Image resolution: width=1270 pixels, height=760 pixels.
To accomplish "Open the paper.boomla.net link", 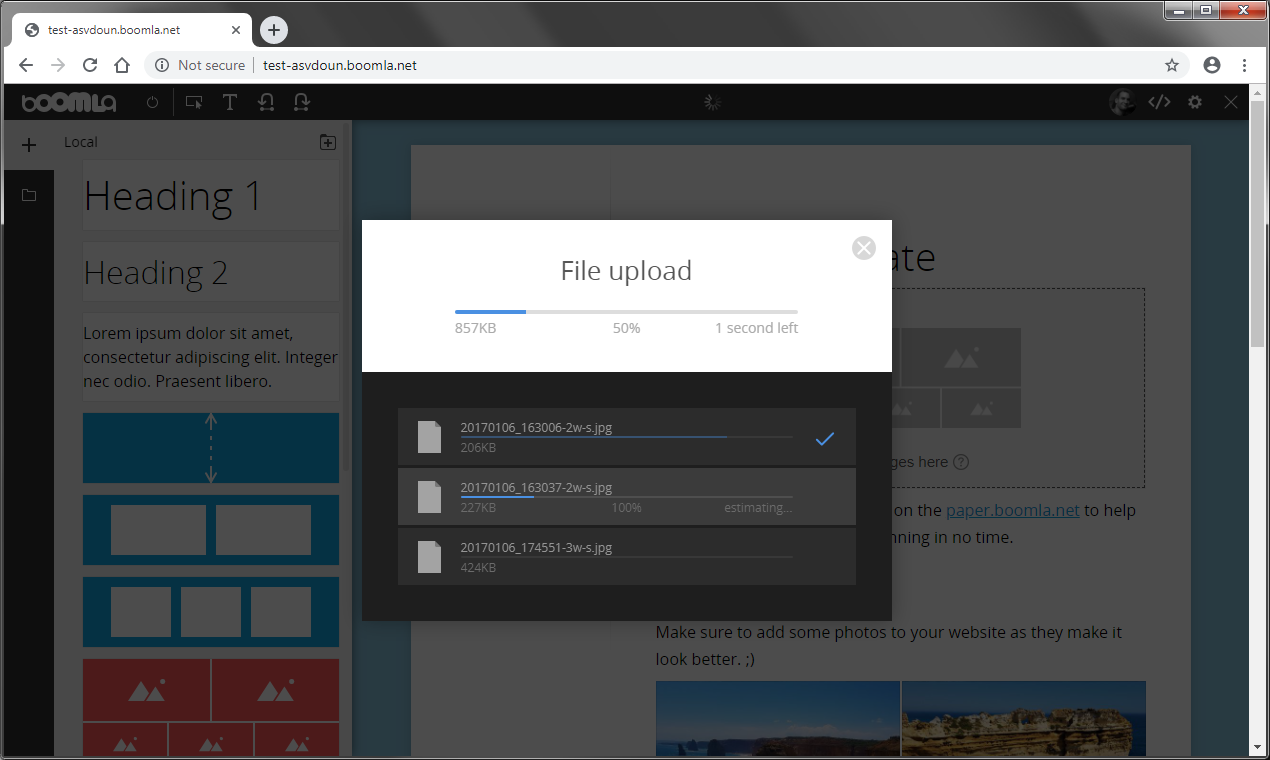I will click(x=1013, y=510).
